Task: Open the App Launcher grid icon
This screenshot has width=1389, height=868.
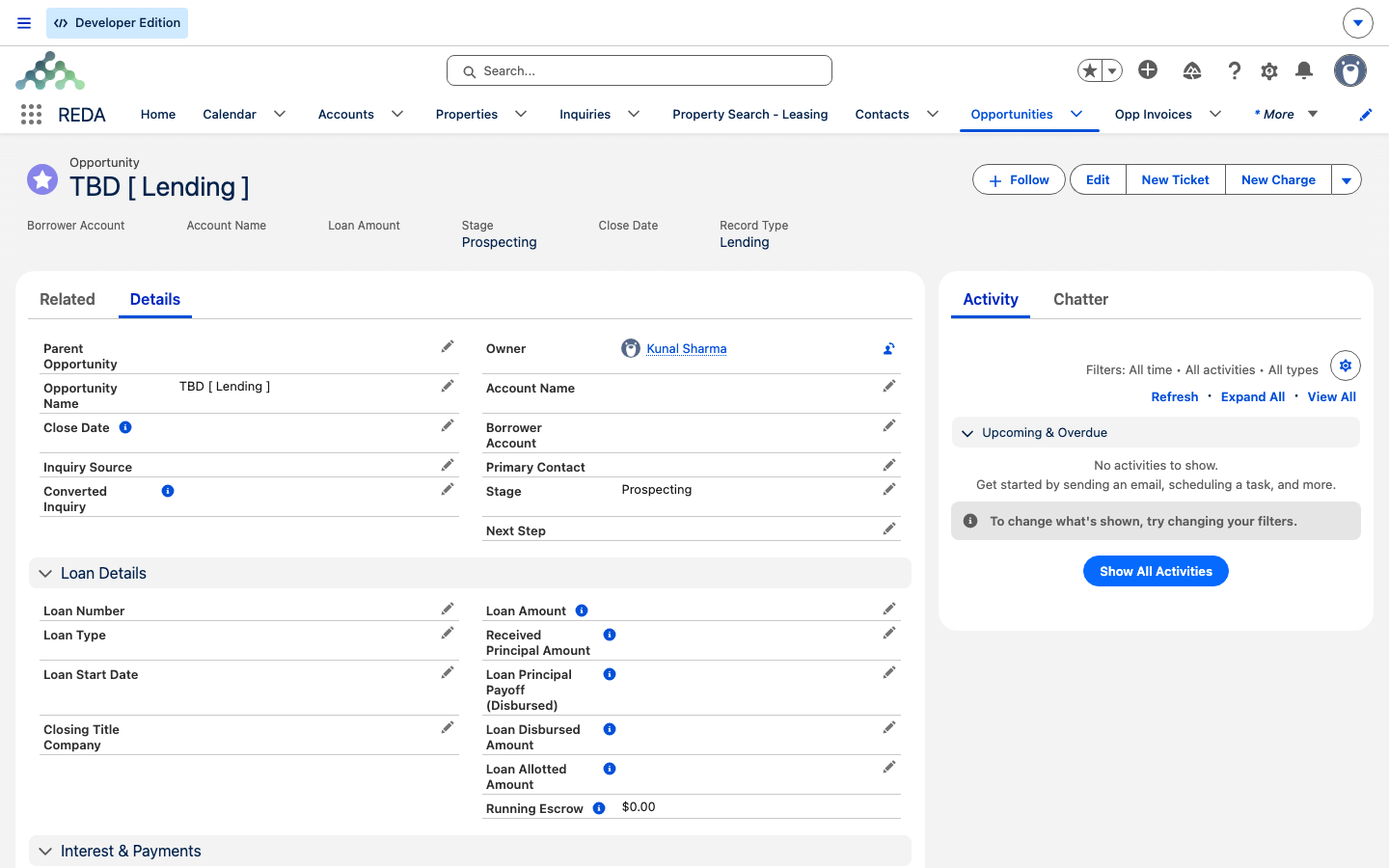Action: tap(31, 115)
